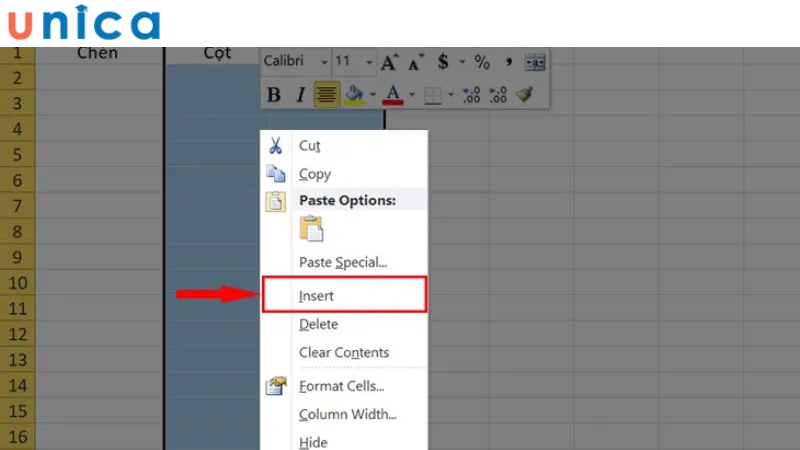Apply Percent Style format
Screen dimensions: 800x450
[x=482, y=62]
